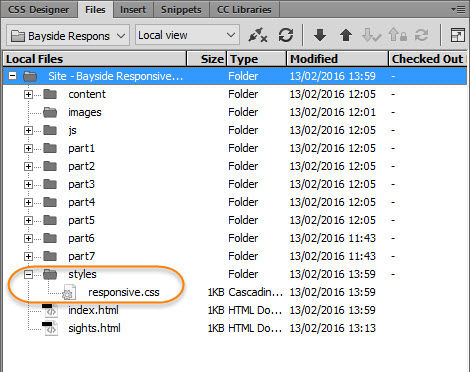470x372 pixels.
Task: Select the responsive.css file name
Action: (124, 292)
